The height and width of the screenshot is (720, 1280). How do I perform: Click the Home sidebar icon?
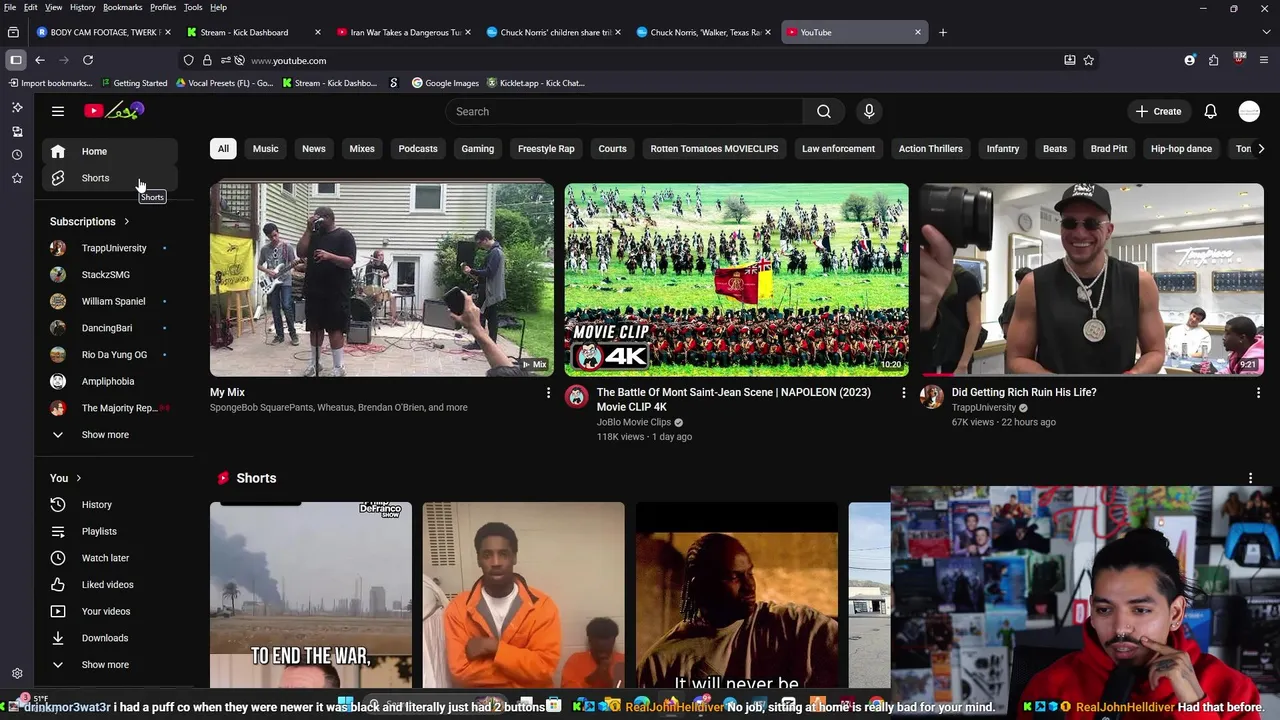(58, 151)
